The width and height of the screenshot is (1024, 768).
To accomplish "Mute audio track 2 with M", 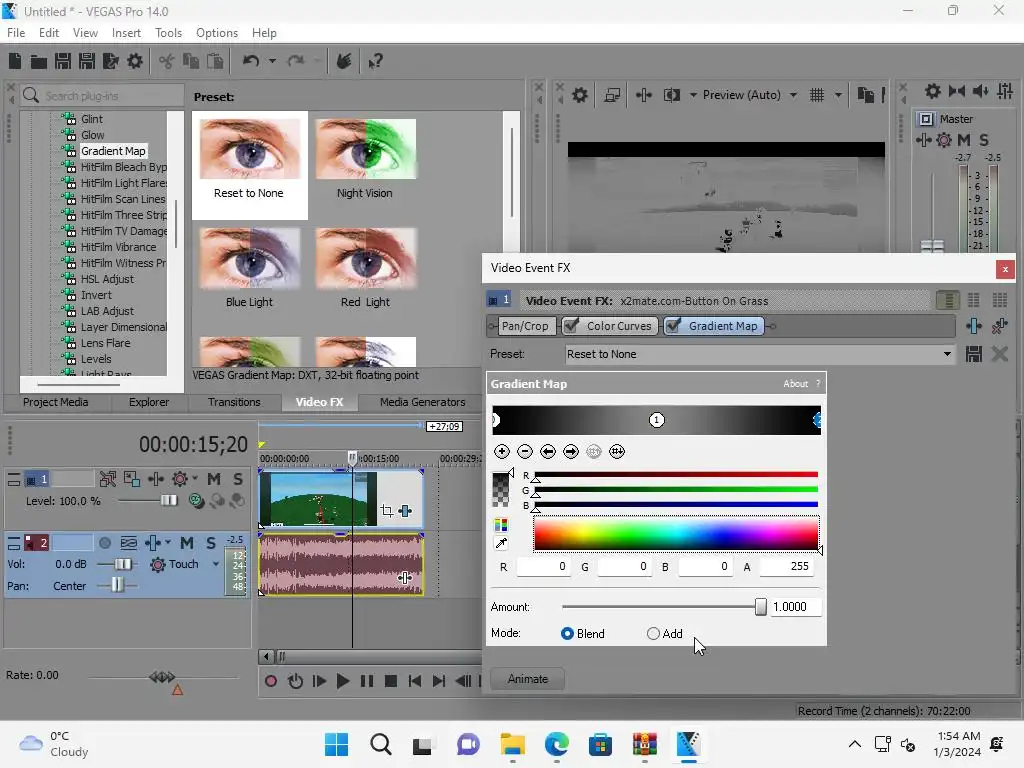I will point(187,543).
